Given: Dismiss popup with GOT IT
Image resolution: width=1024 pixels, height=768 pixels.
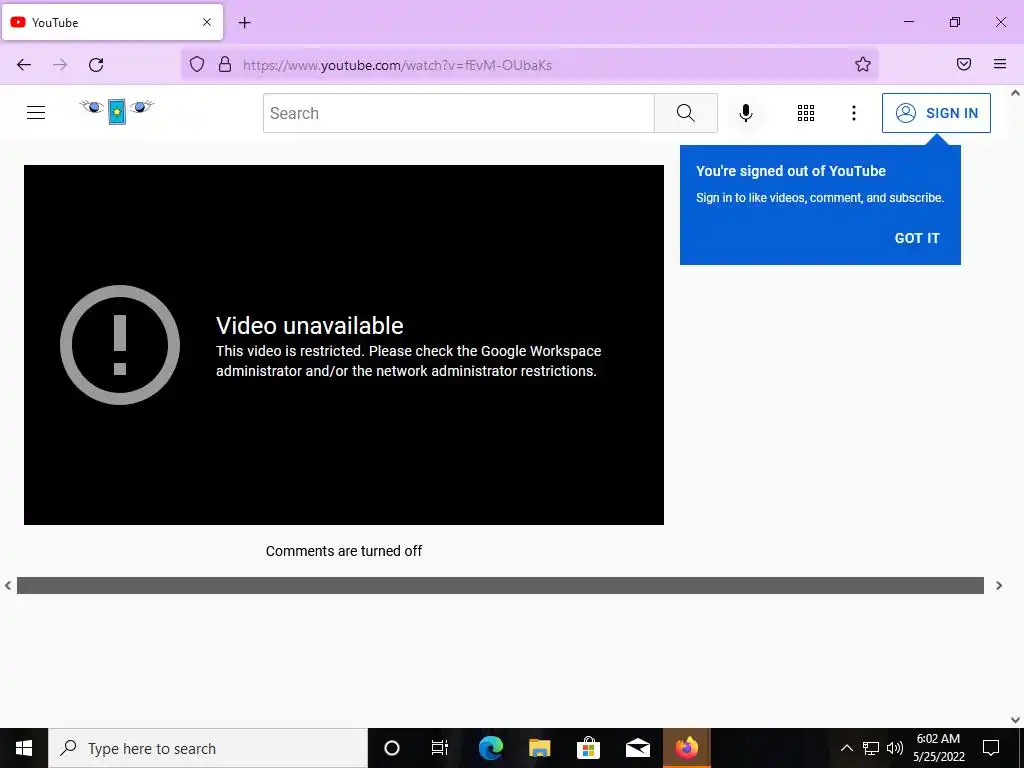Looking at the screenshot, I should coord(917,238).
